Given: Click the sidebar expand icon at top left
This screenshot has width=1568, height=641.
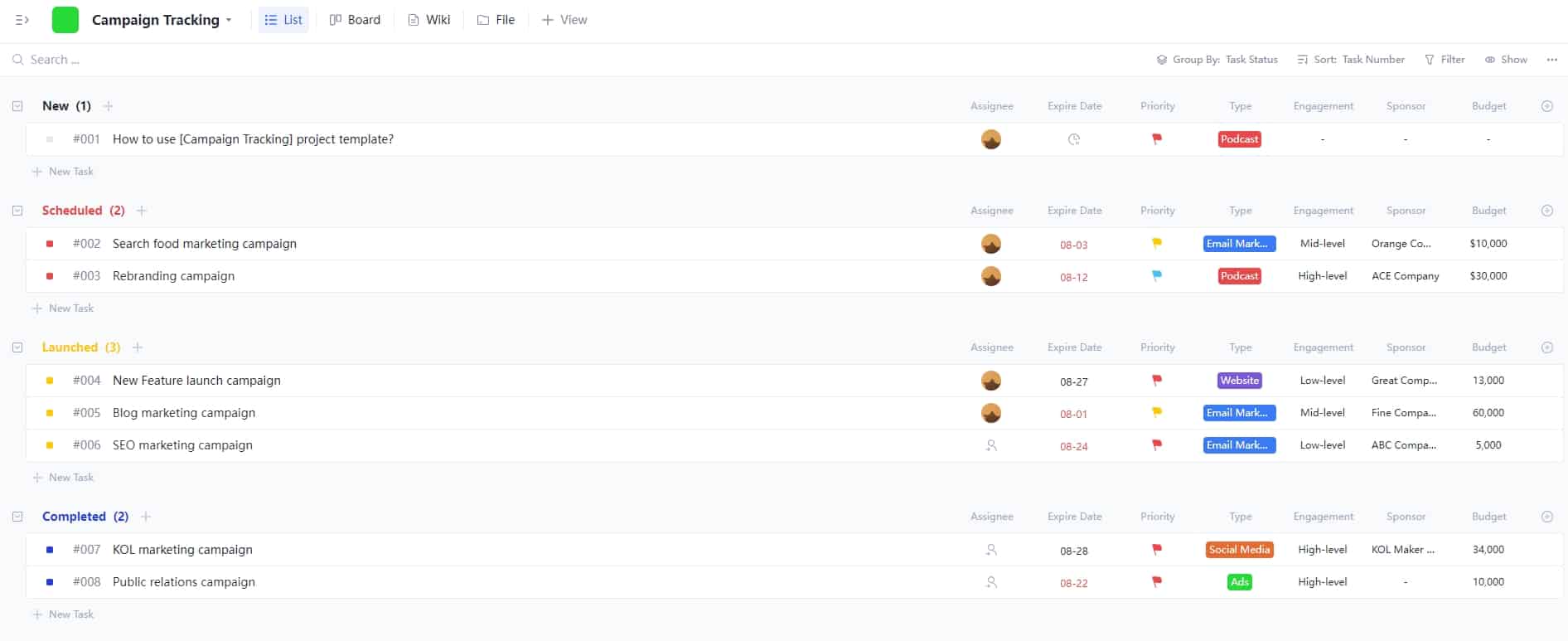Looking at the screenshot, I should [22, 20].
